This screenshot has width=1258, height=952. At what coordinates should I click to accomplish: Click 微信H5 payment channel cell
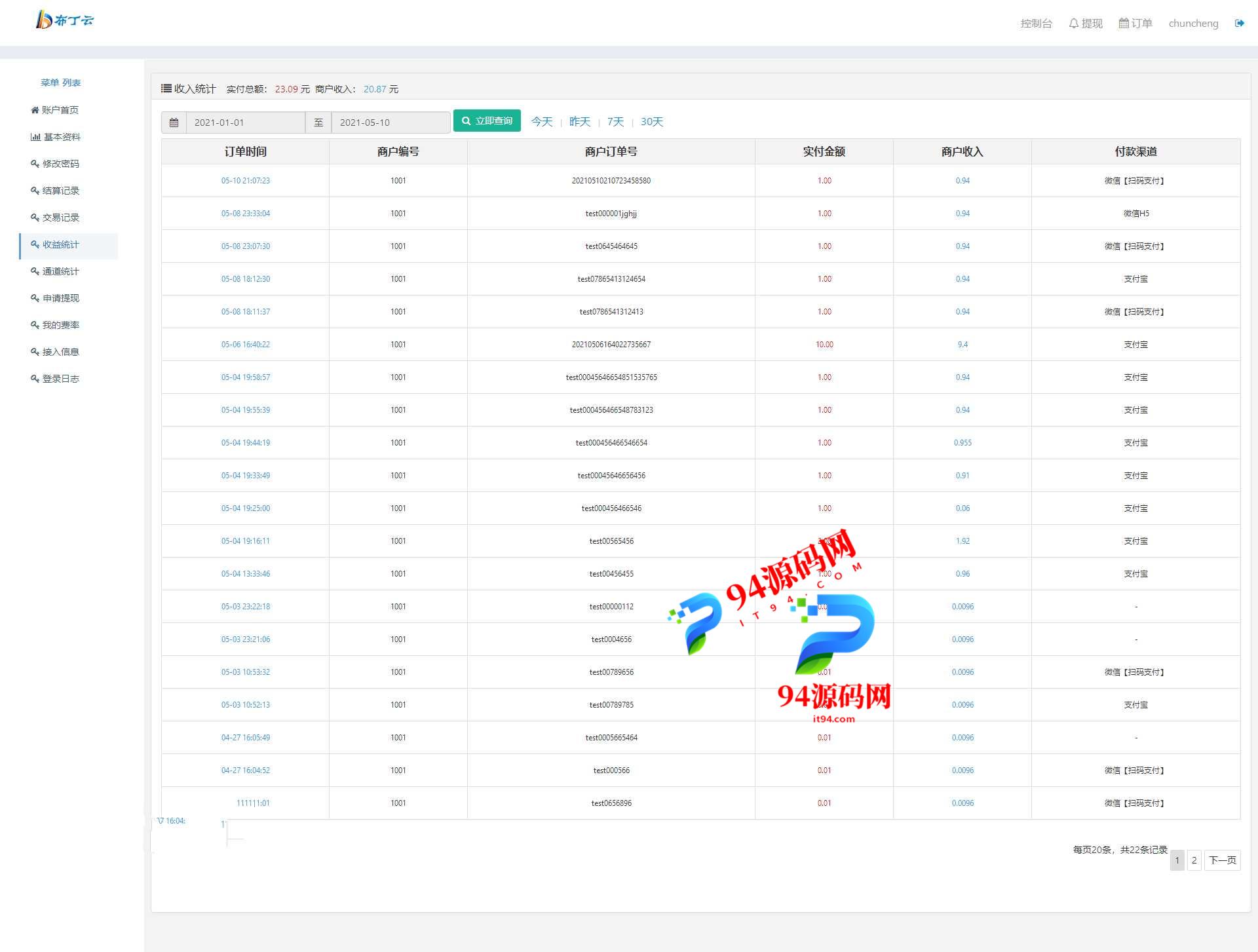point(1136,214)
